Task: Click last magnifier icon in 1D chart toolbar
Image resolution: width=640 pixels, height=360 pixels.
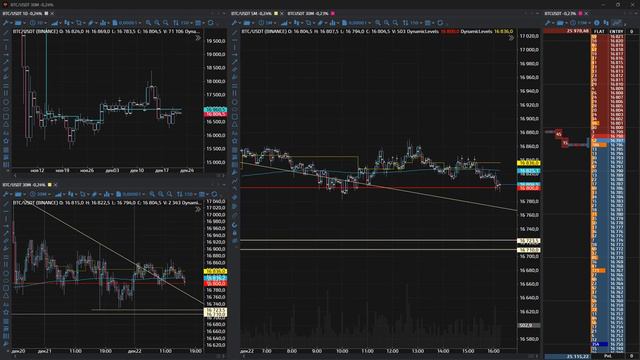Action: tap(165, 23)
